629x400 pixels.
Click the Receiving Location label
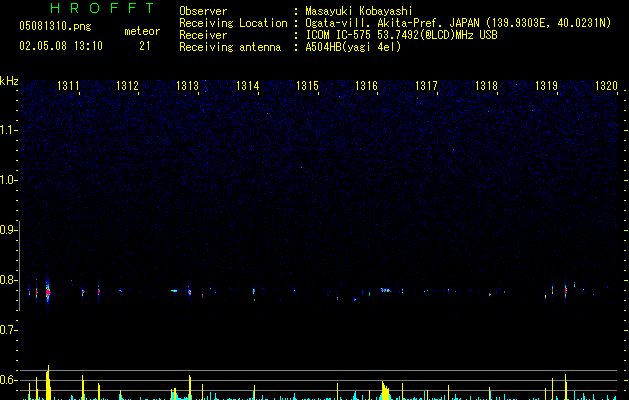pos(233,23)
